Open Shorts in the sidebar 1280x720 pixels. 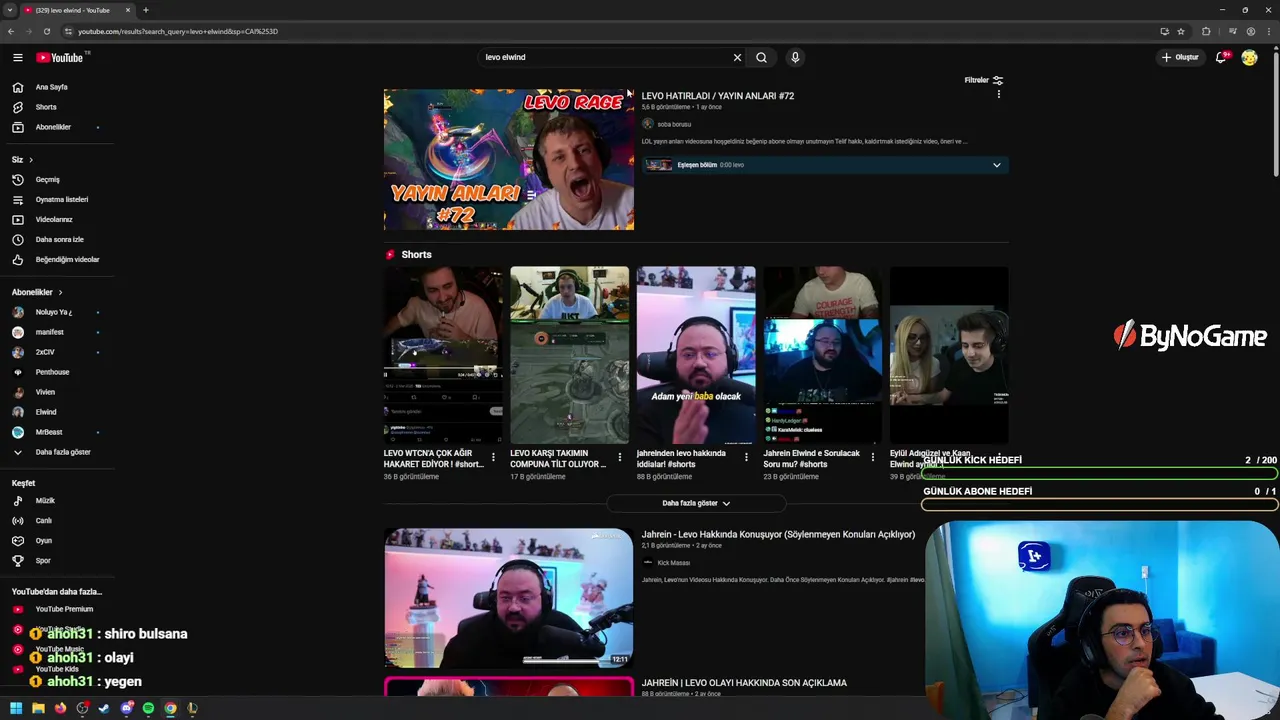46,107
